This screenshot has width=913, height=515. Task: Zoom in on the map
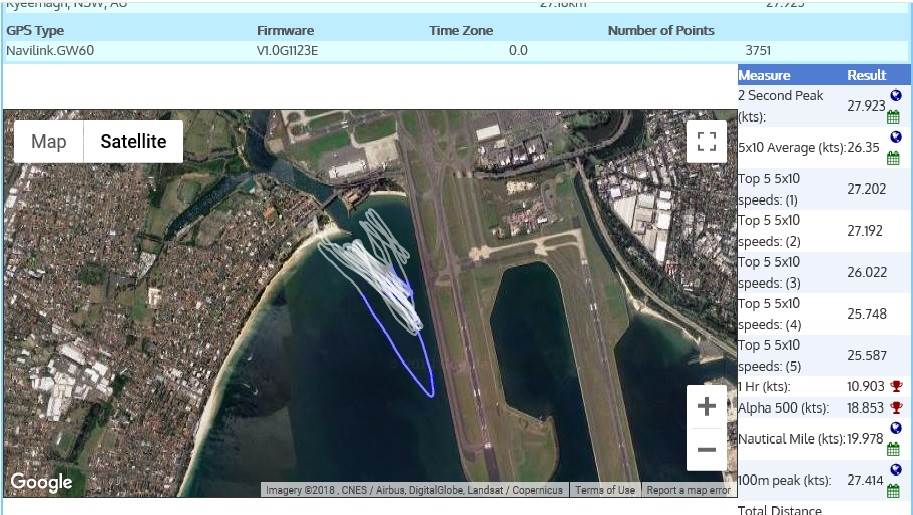707,407
